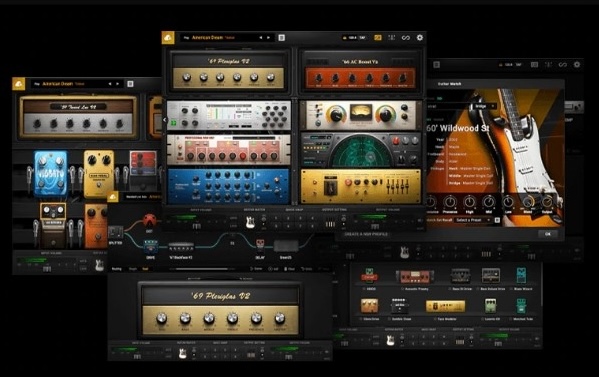Select the '66 AC Boost V2 amp head
Image resolution: width=599 pixels, height=377 pixels.
[x=360, y=74]
